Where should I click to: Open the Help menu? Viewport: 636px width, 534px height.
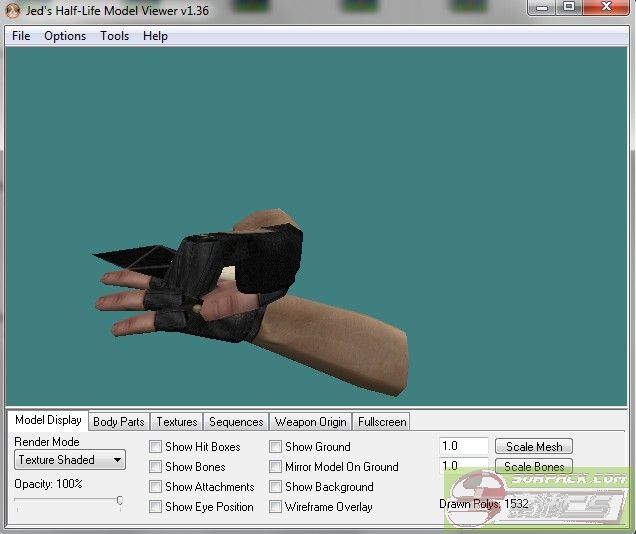pyautogui.click(x=155, y=36)
